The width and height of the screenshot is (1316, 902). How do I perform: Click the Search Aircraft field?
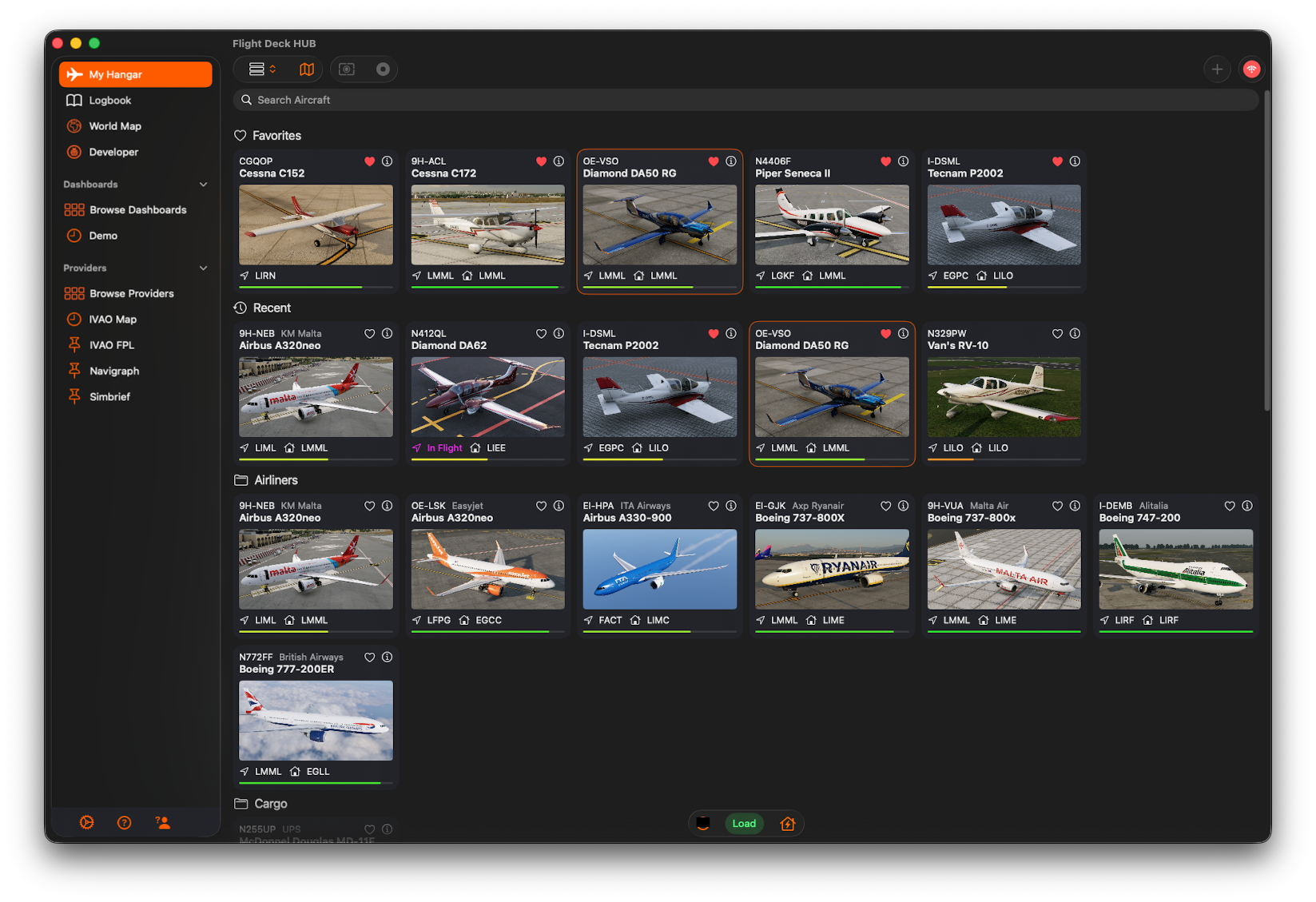pyautogui.click(x=745, y=100)
